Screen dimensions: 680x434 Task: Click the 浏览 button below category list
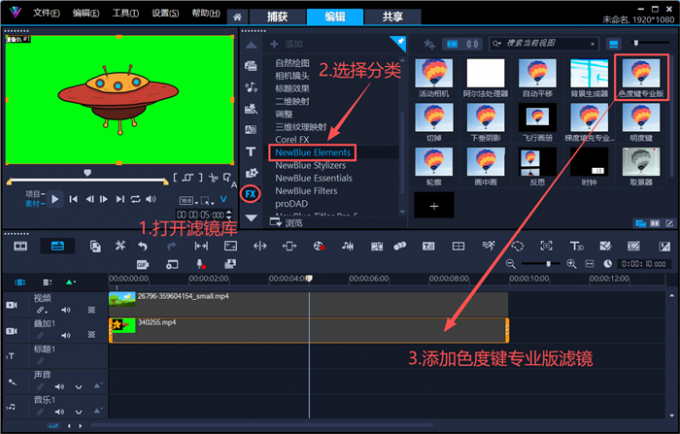286,223
